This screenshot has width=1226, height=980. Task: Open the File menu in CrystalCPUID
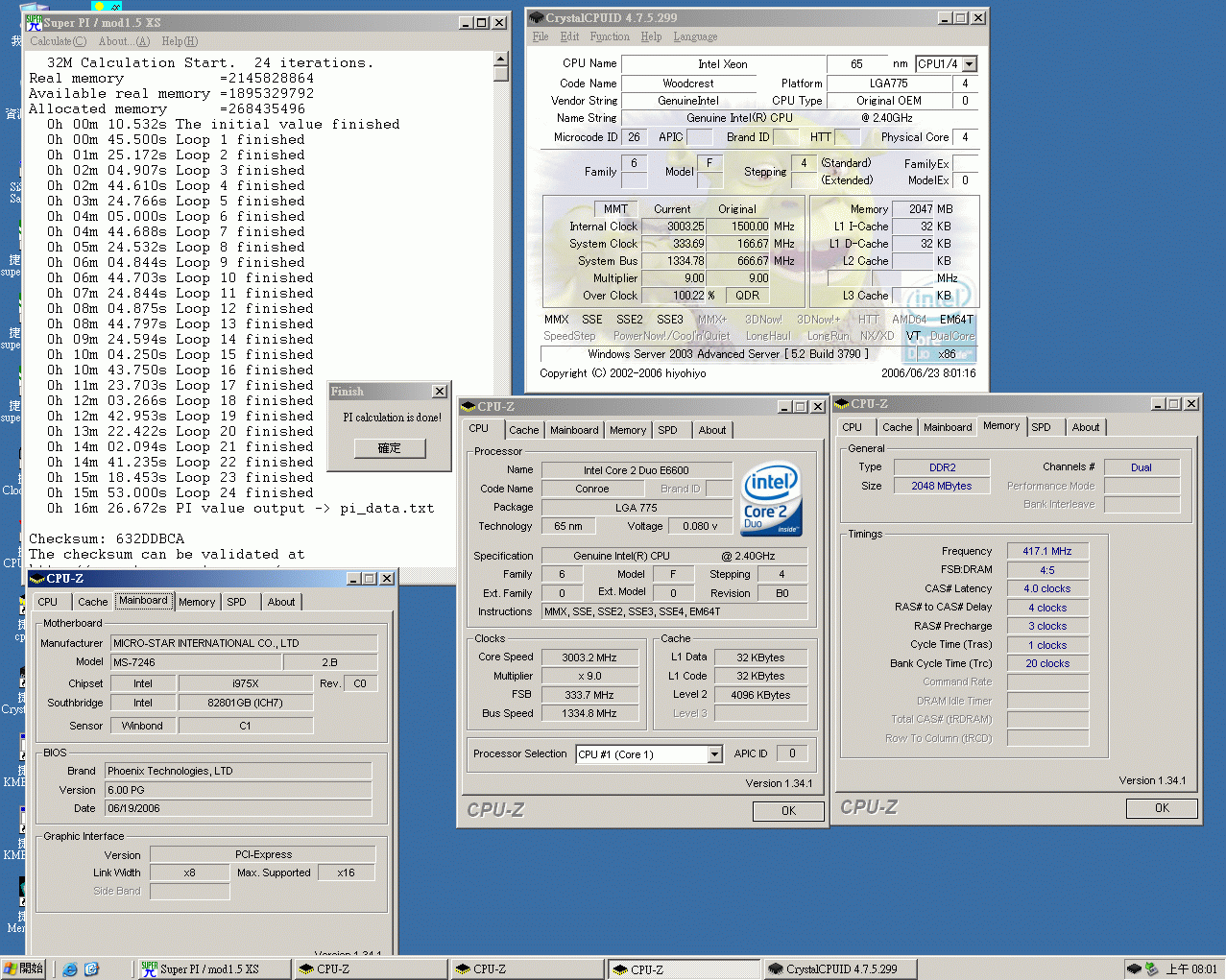(541, 36)
